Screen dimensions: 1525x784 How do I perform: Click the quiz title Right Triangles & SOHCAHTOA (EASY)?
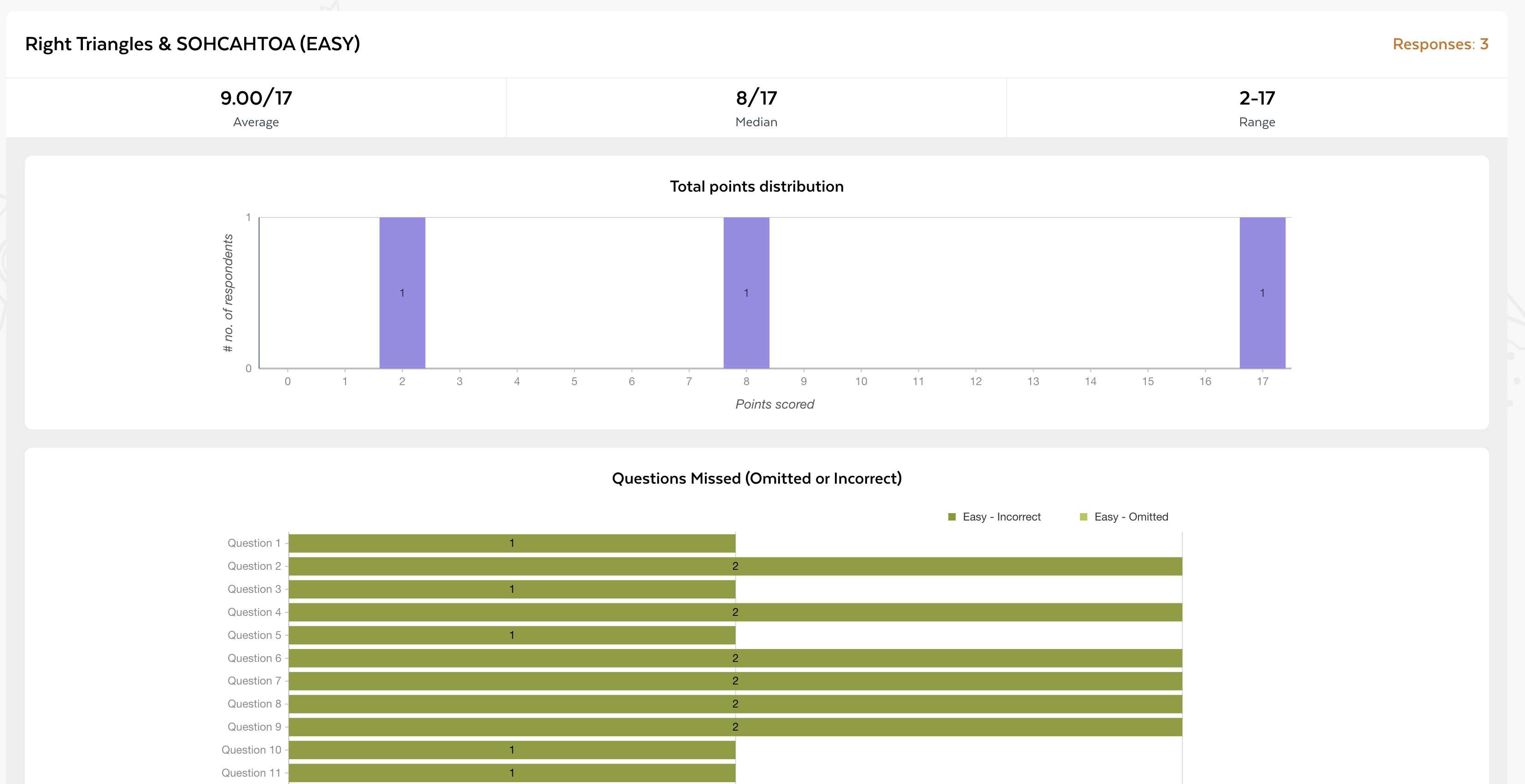click(x=193, y=44)
